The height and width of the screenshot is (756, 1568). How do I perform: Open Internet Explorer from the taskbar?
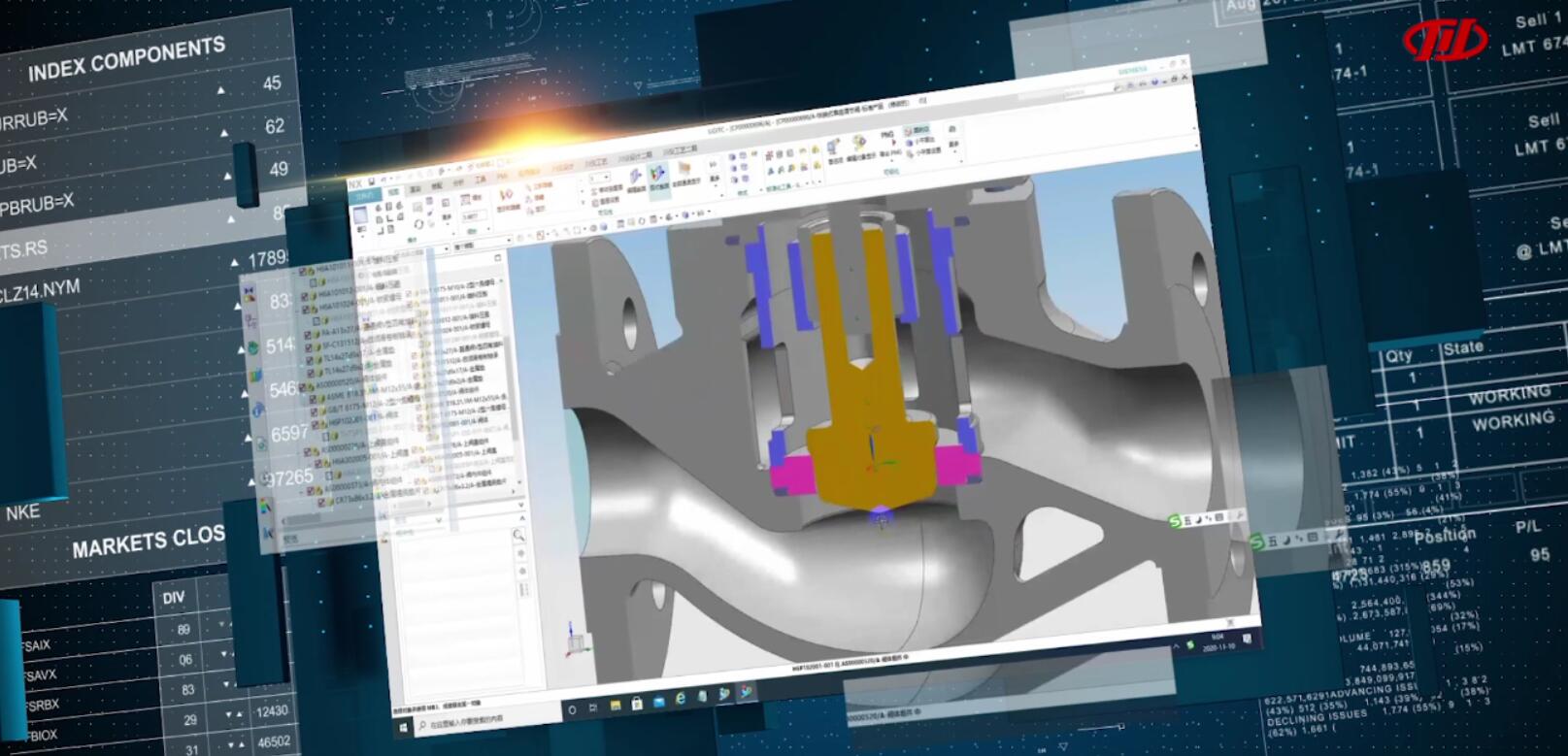tap(681, 699)
